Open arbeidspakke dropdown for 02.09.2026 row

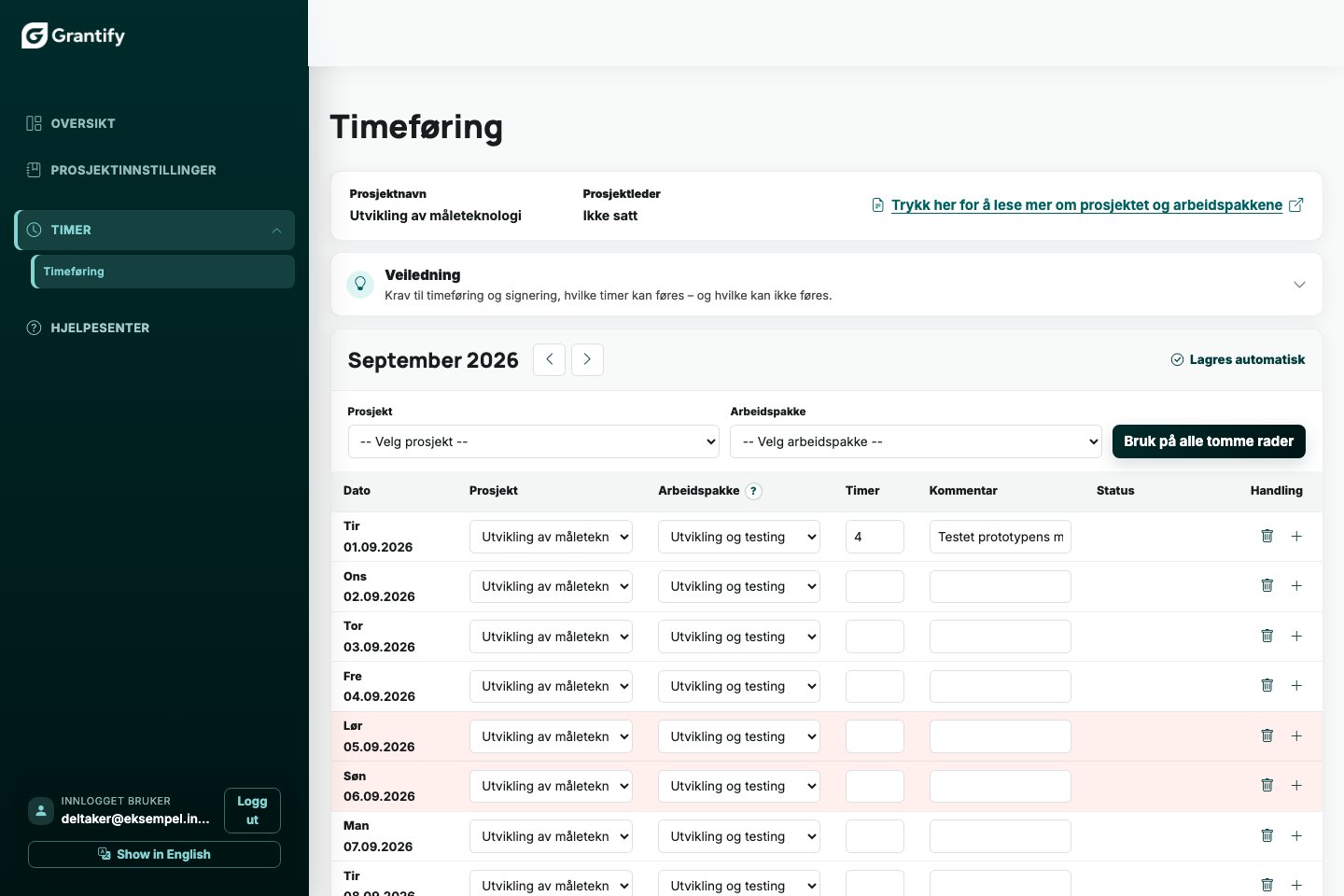click(739, 586)
